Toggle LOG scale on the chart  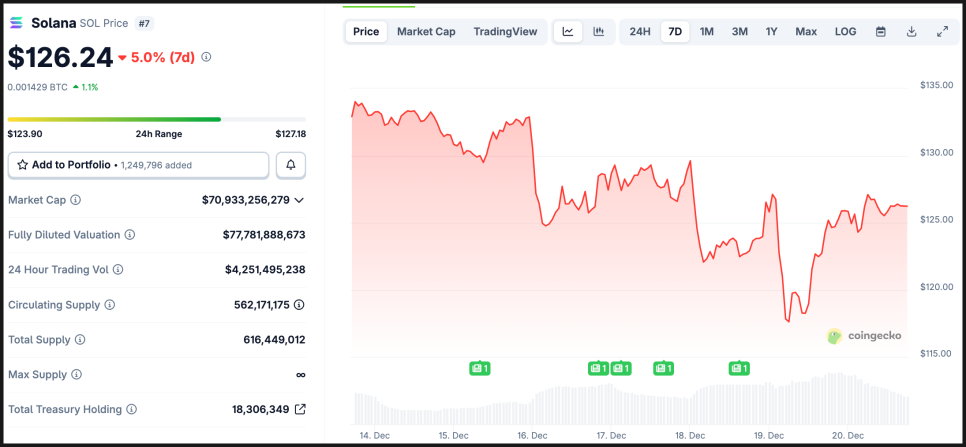click(845, 32)
